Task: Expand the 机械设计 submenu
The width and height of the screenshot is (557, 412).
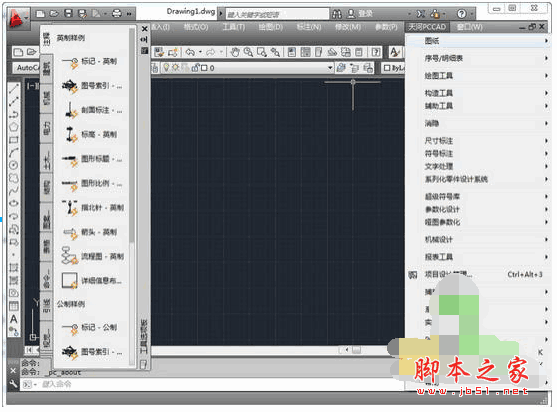Action: click(x=478, y=240)
